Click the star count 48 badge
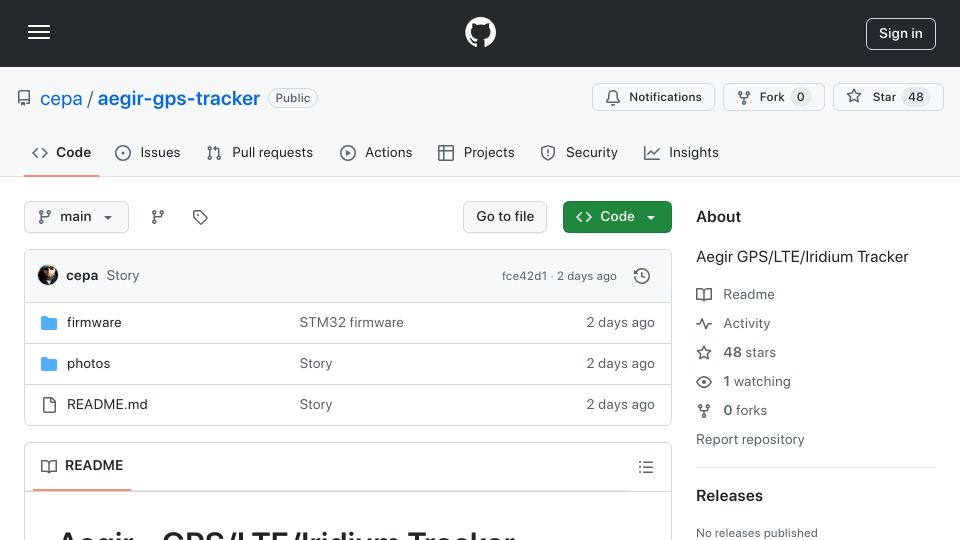The height and width of the screenshot is (540, 960). click(915, 97)
